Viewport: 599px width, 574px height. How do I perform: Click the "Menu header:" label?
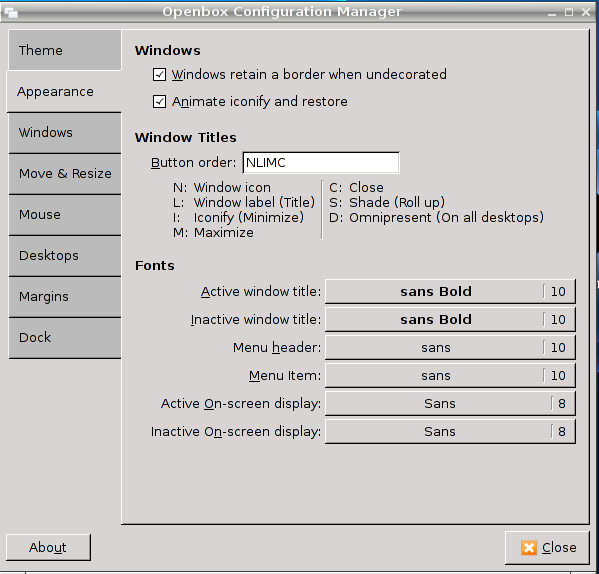(277, 348)
